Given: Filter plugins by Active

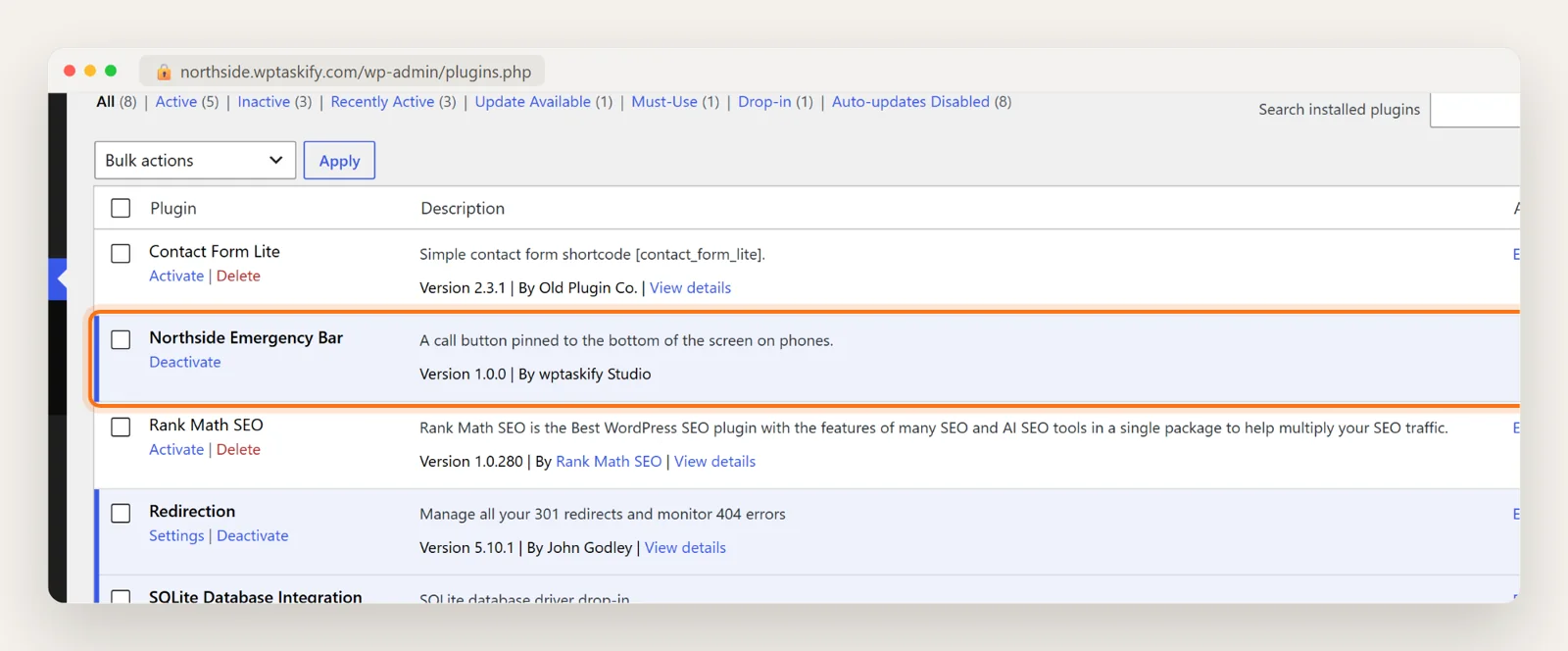Looking at the screenshot, I should [175, 101].
